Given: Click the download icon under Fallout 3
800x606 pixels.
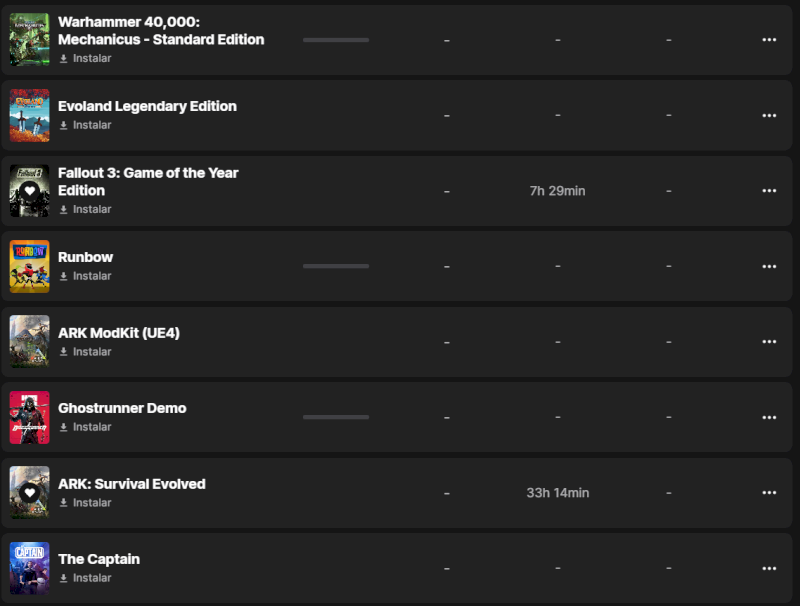Looking at the screenshot, I should coord(64,209).
